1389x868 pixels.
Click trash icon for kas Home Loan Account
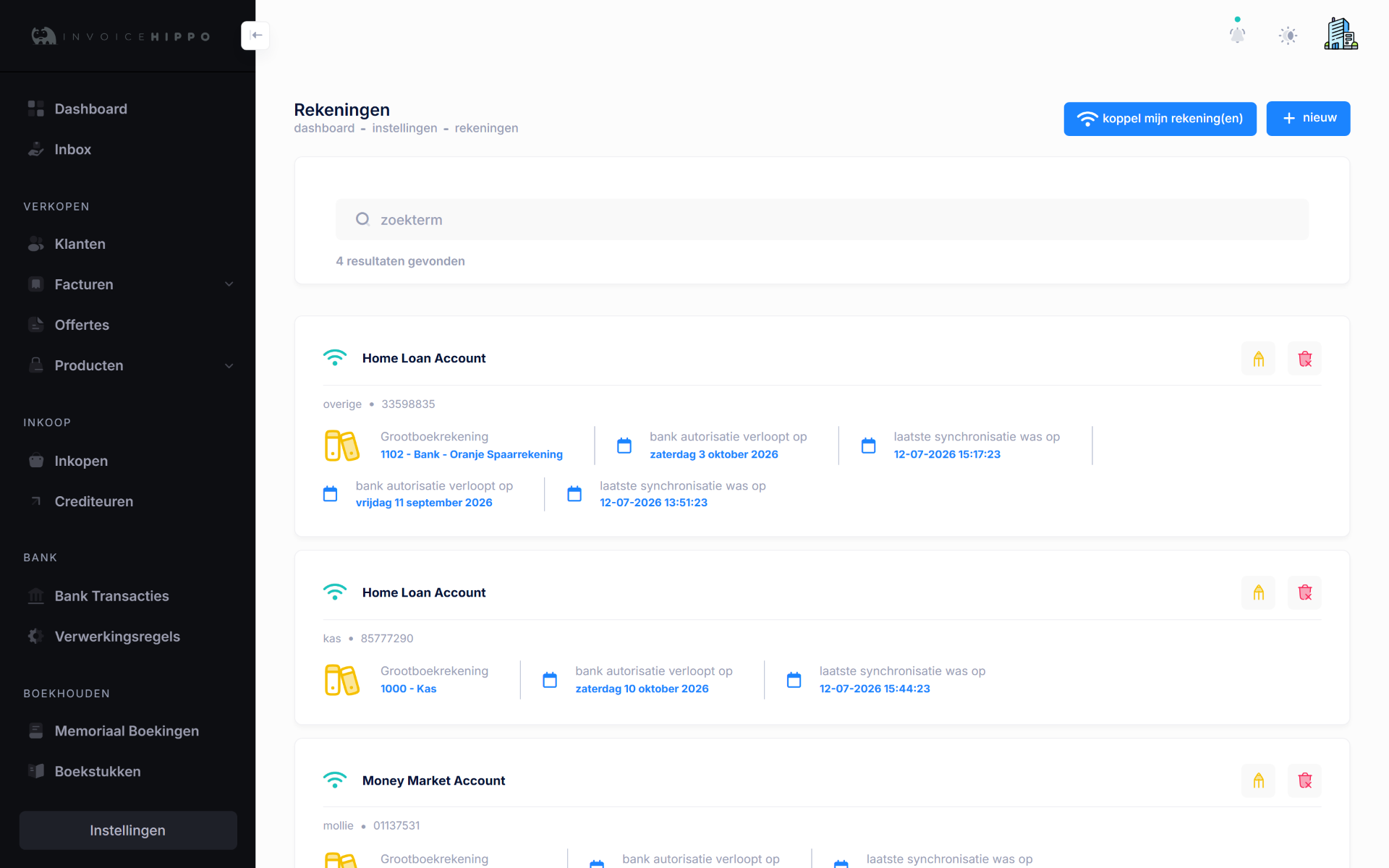[1304, 593]
